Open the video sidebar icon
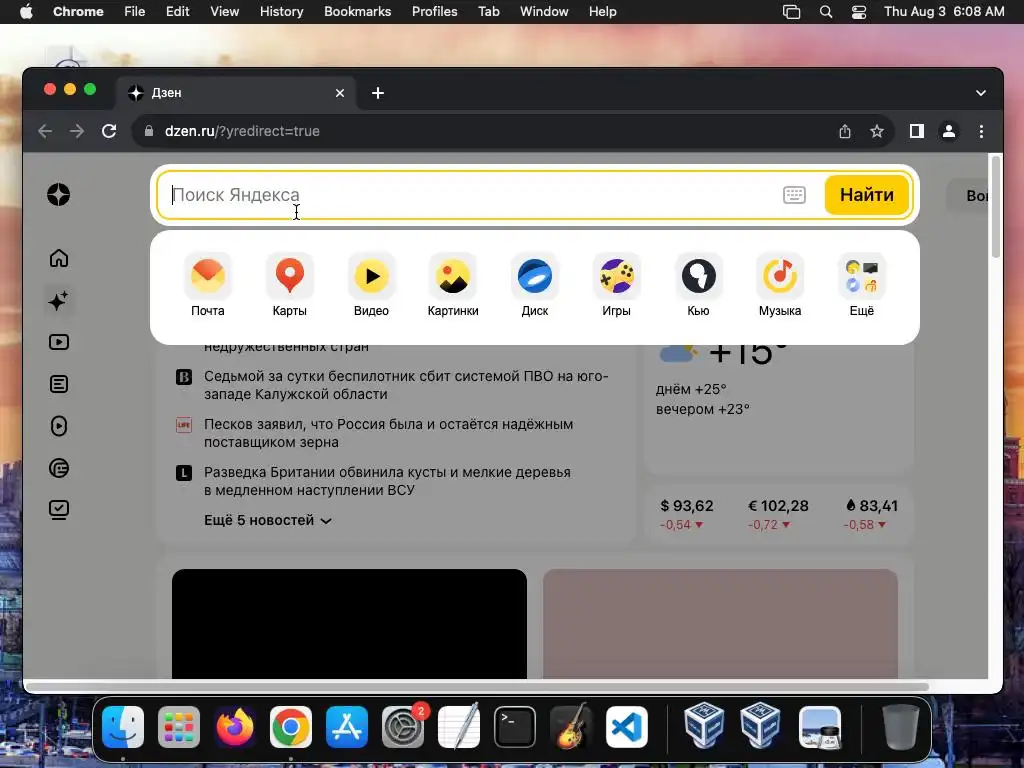Image resolution: width=1024 pixels, height=768 pixels. [x=59, y=342]
